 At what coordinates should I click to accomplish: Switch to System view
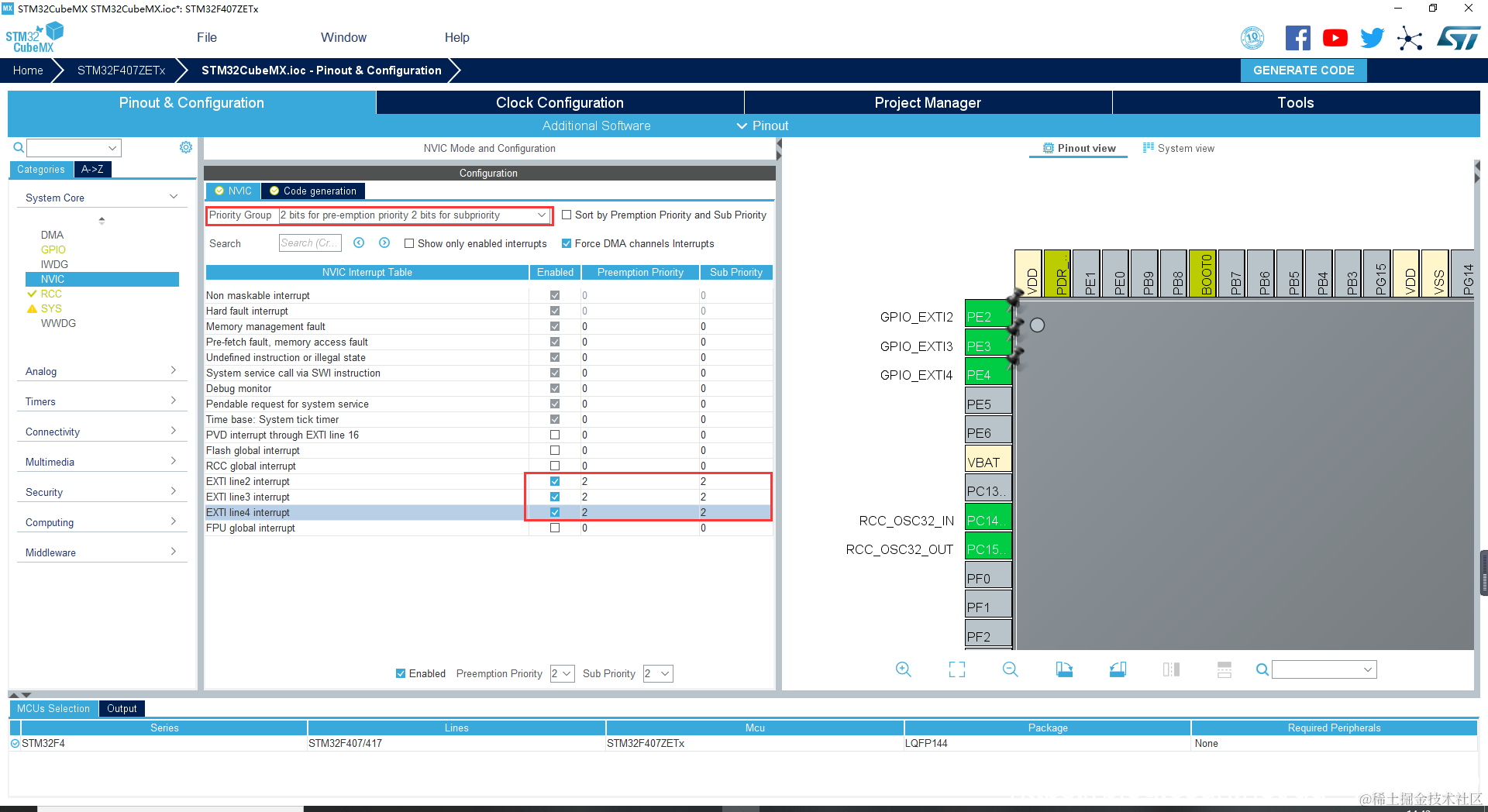point(1179,148)
